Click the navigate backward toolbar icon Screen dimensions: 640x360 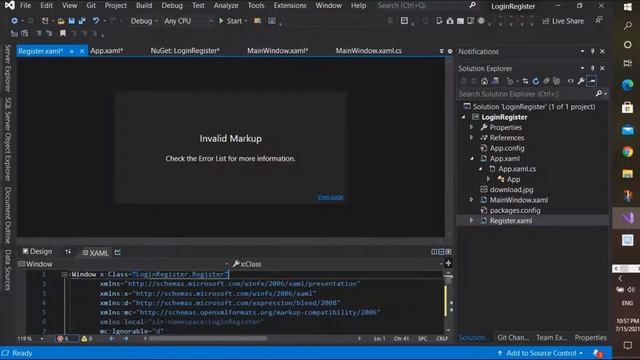(x=14, y=21)
